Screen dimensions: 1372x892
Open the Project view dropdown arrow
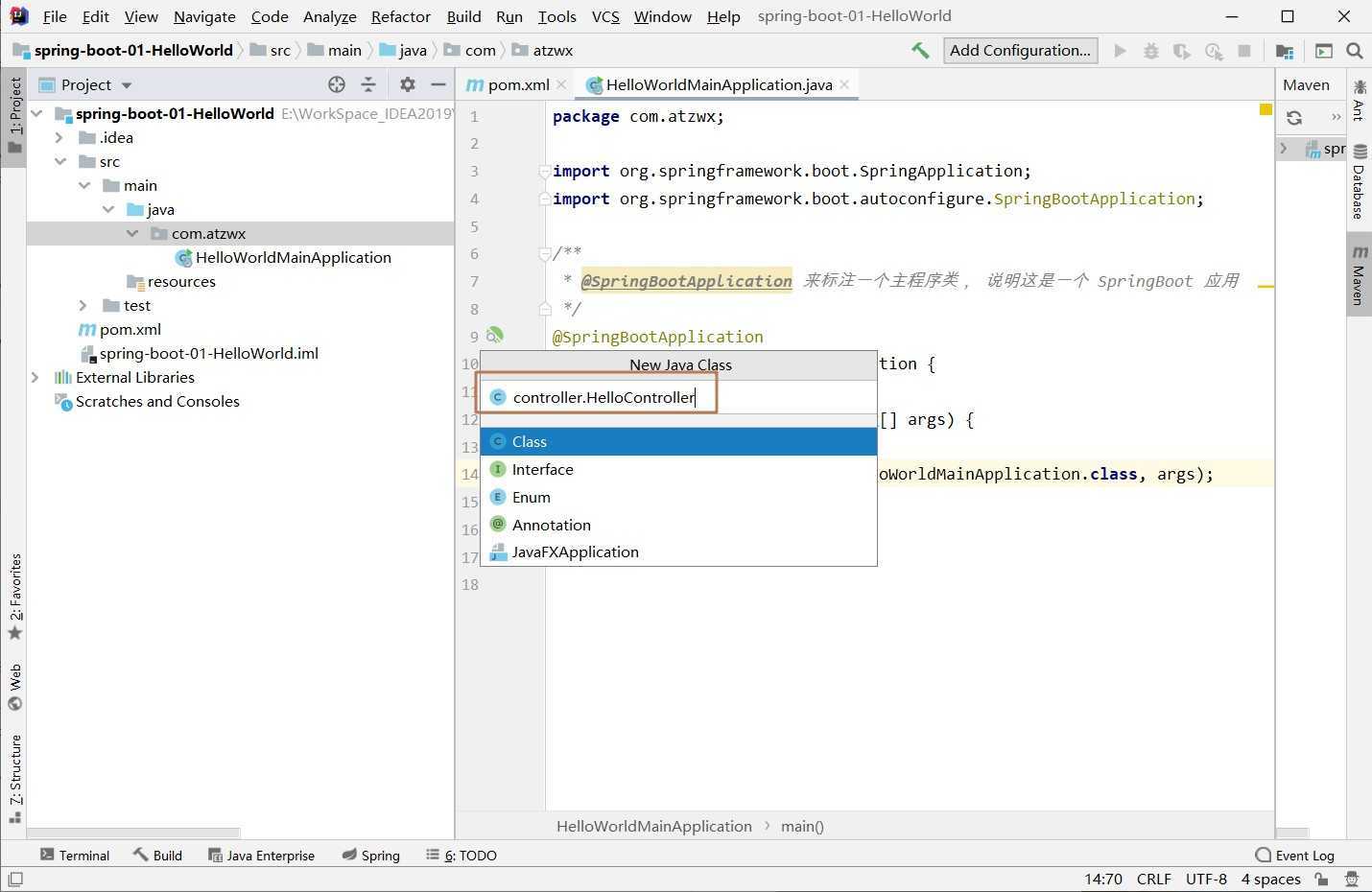127,85
